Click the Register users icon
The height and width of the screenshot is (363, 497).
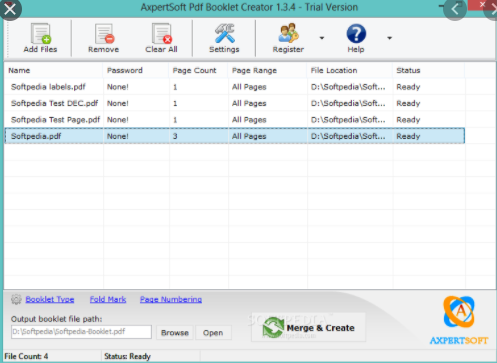pyautogui.click(x=288, y=33)
